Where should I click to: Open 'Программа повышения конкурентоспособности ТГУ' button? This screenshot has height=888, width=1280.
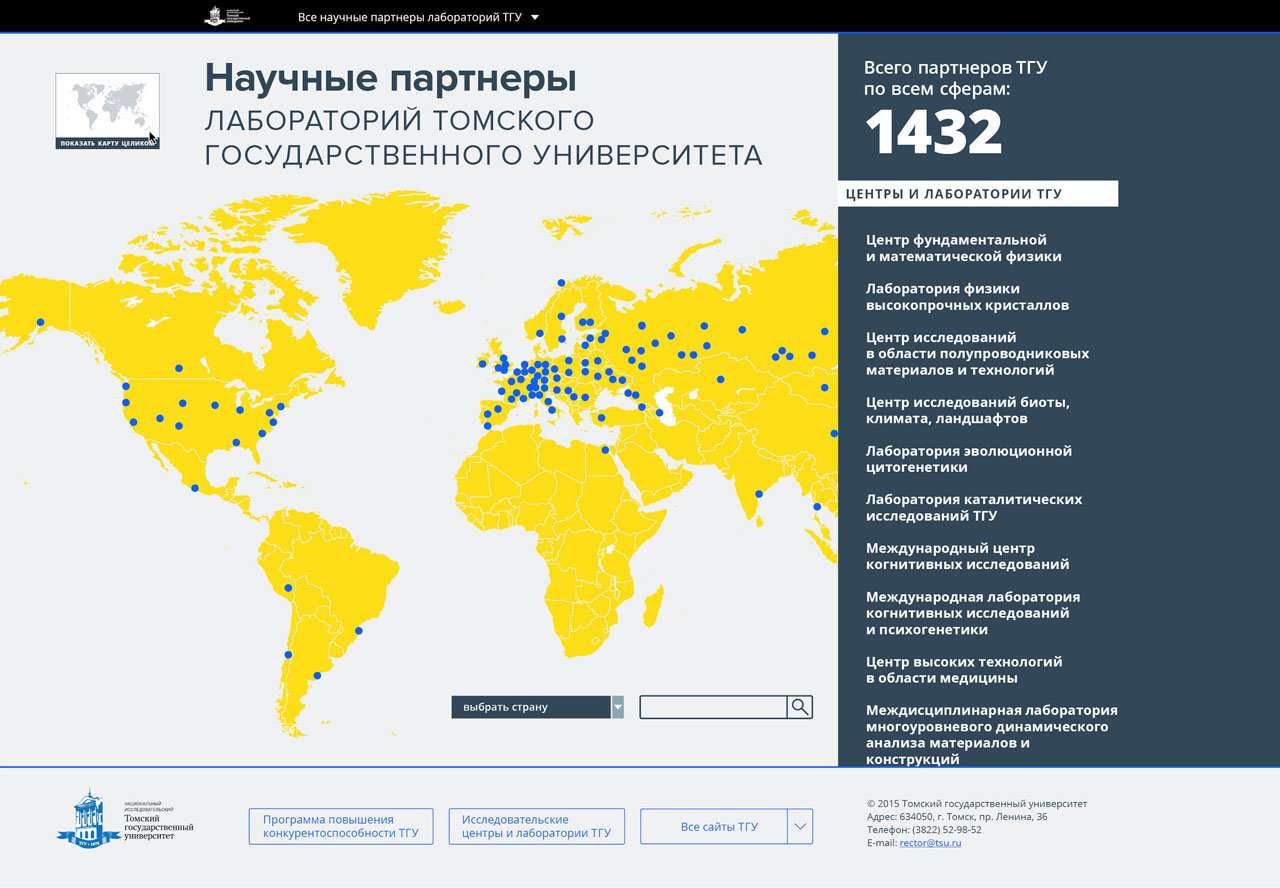(x=341, y=827)
